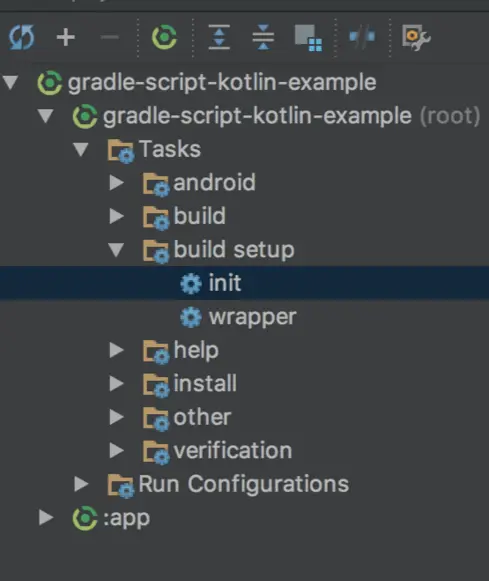Viewport: 489px width, 581px height.
Task: Collapse the build setup folder
Action: [116, 250]
